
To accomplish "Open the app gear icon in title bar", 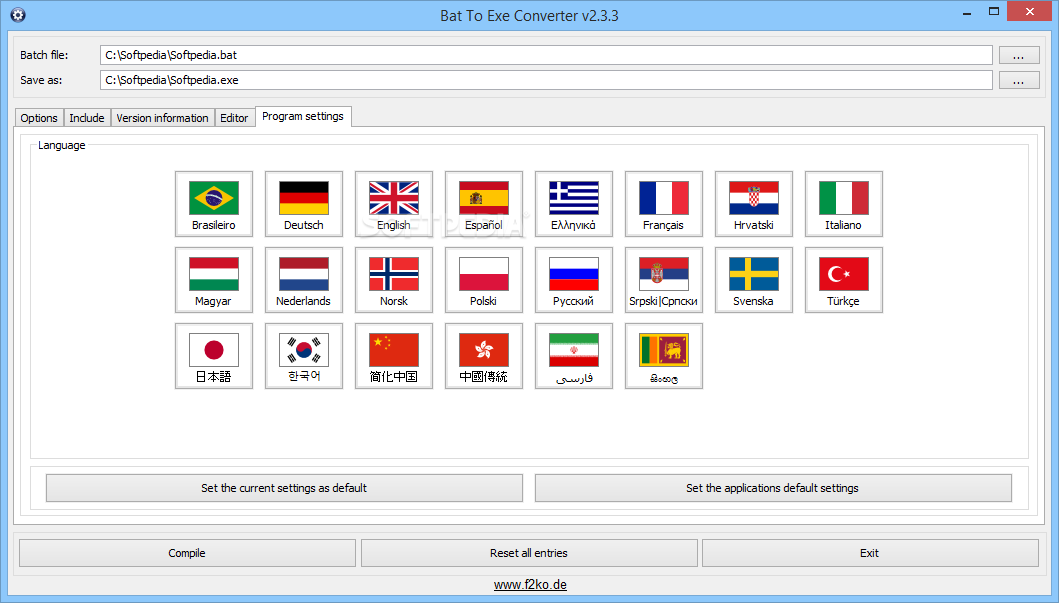I will (18, 15).
